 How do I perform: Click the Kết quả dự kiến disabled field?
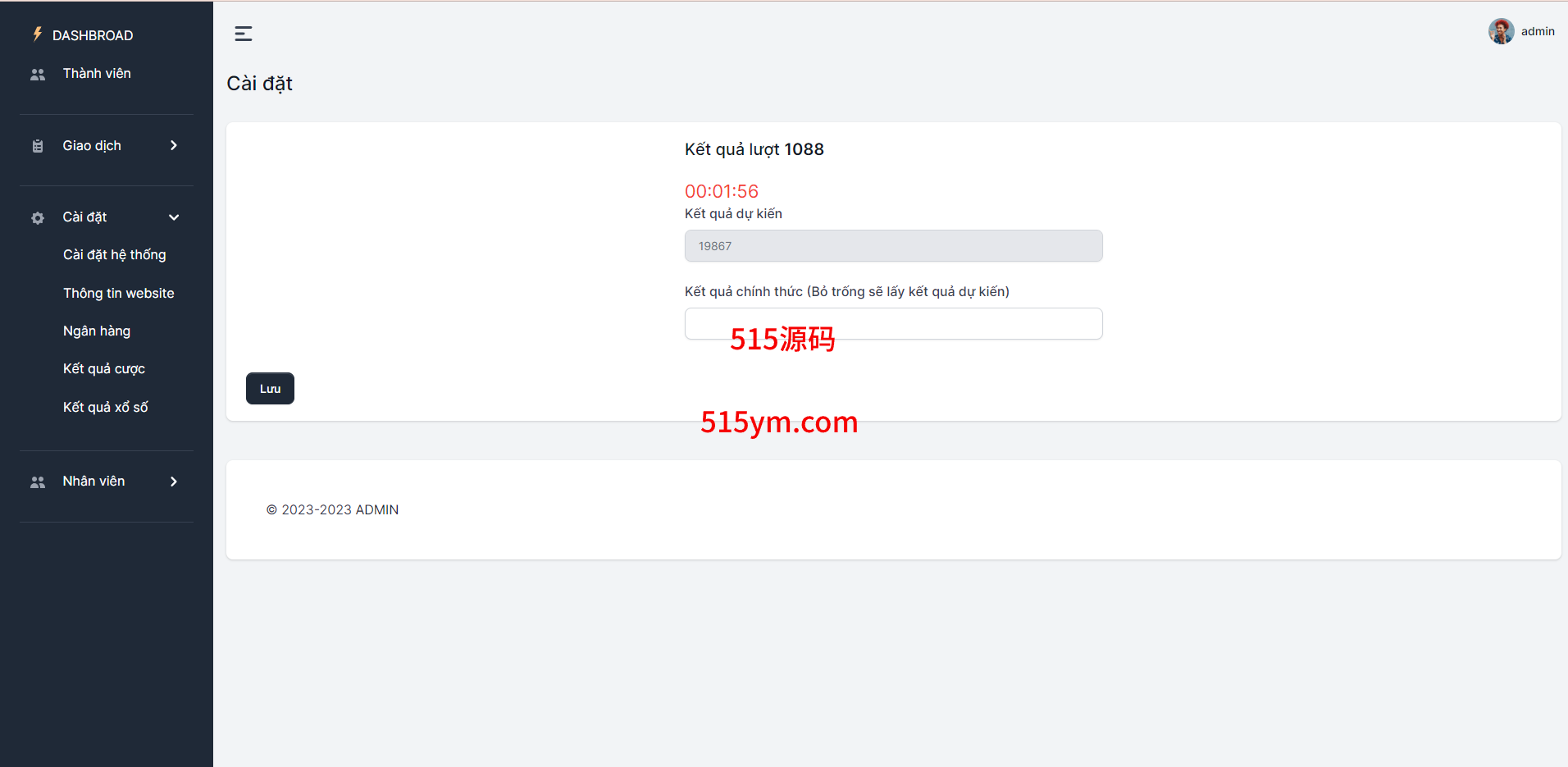(893, 246)
